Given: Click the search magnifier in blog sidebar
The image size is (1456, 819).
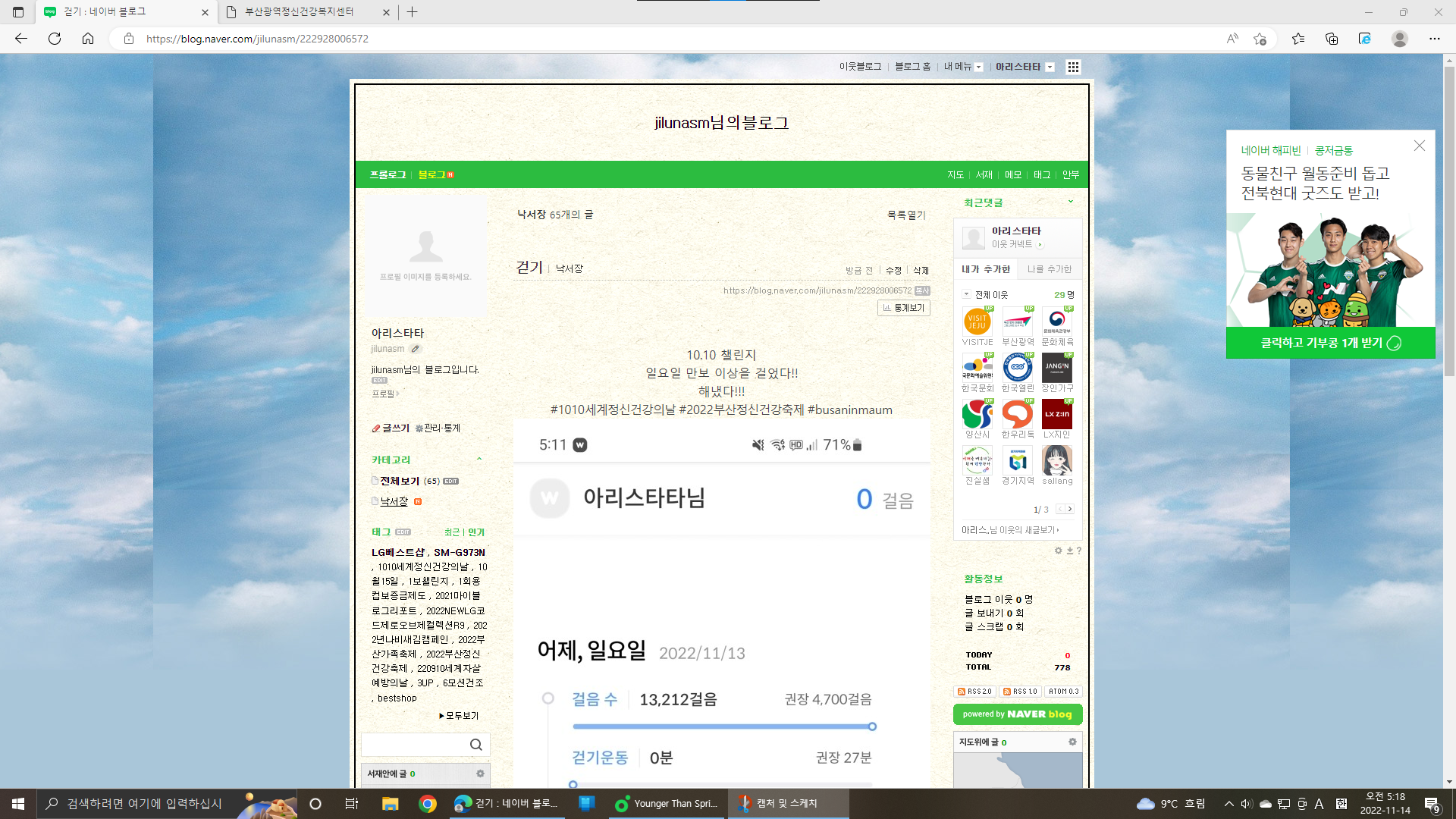Looking at the screenshot, I should pyautogui.click(x=475, y=745).
